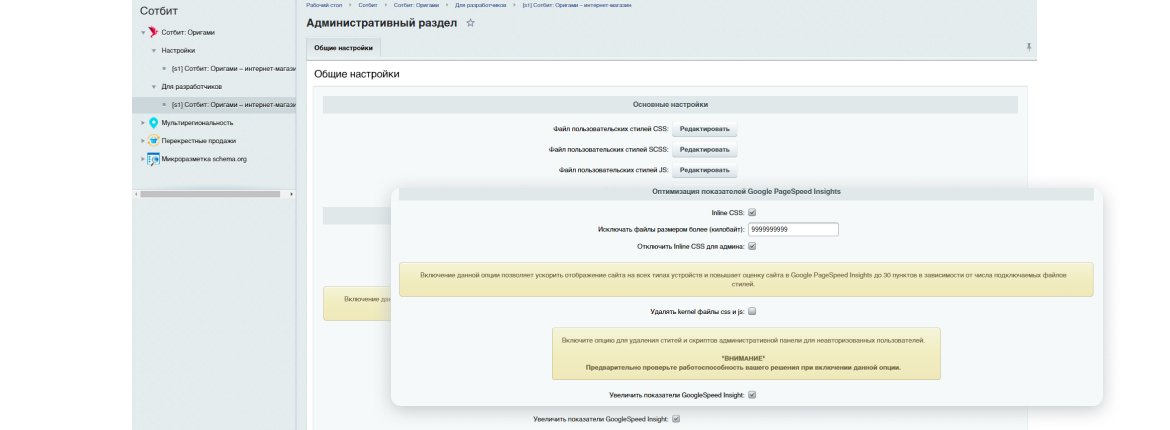Viewport: 1170px width, 430px height.
Task: Toggle the Inline CSS checkbox
Action: [x=752, y=213]
